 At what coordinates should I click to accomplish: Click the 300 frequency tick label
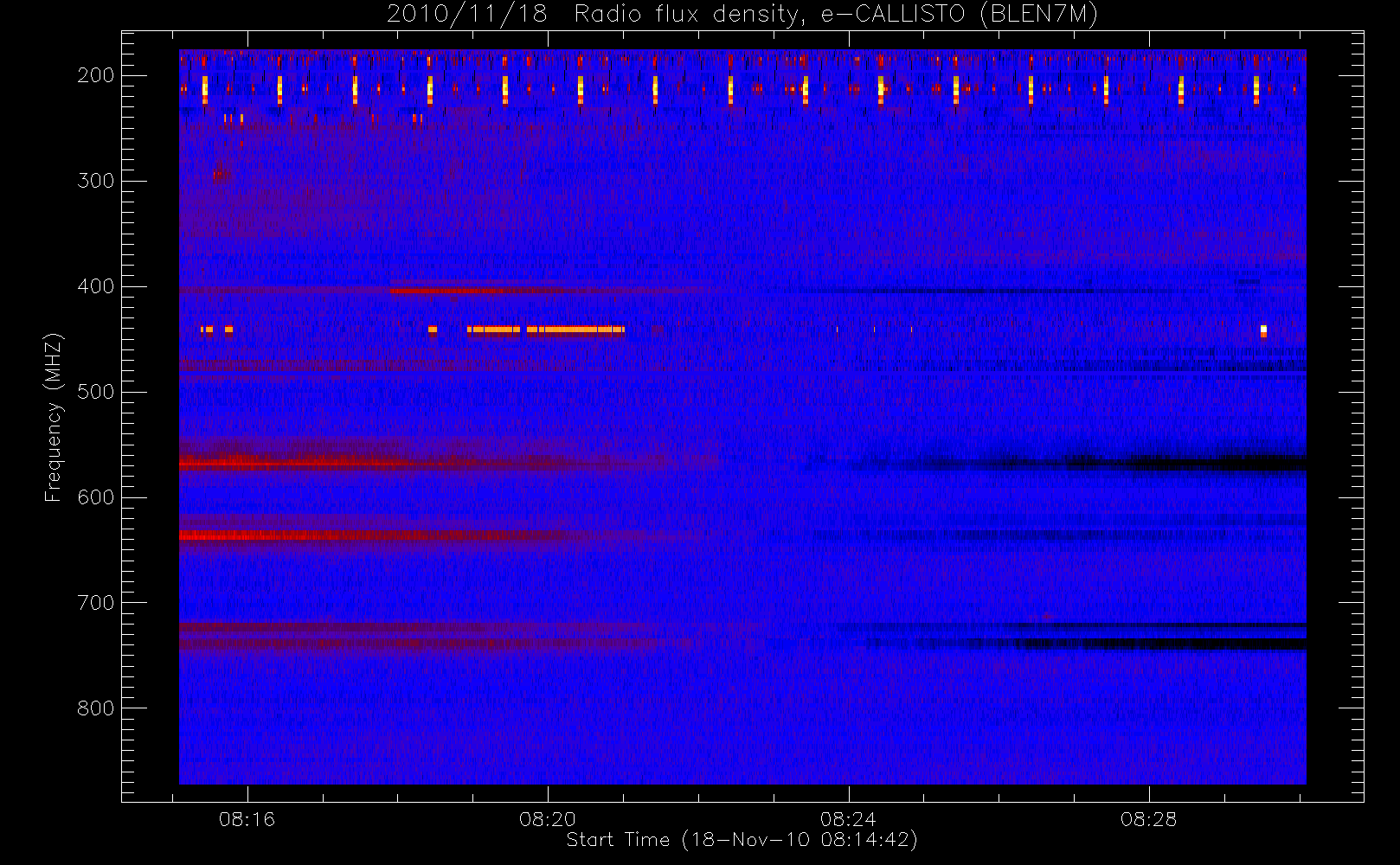click(96, 181)
